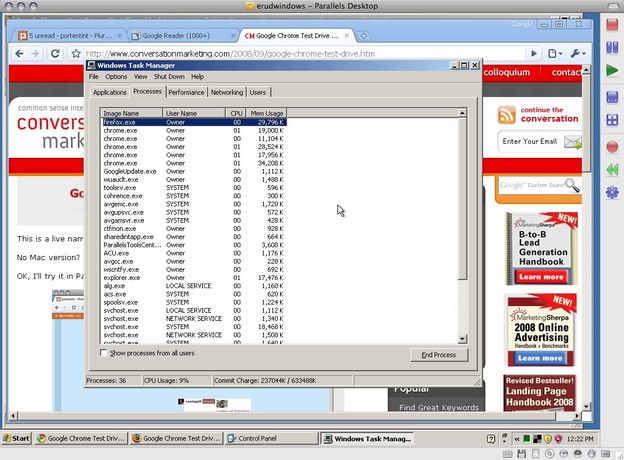
Task: Select the GoogleUpdate.exe process row
Action: (194, 171)
